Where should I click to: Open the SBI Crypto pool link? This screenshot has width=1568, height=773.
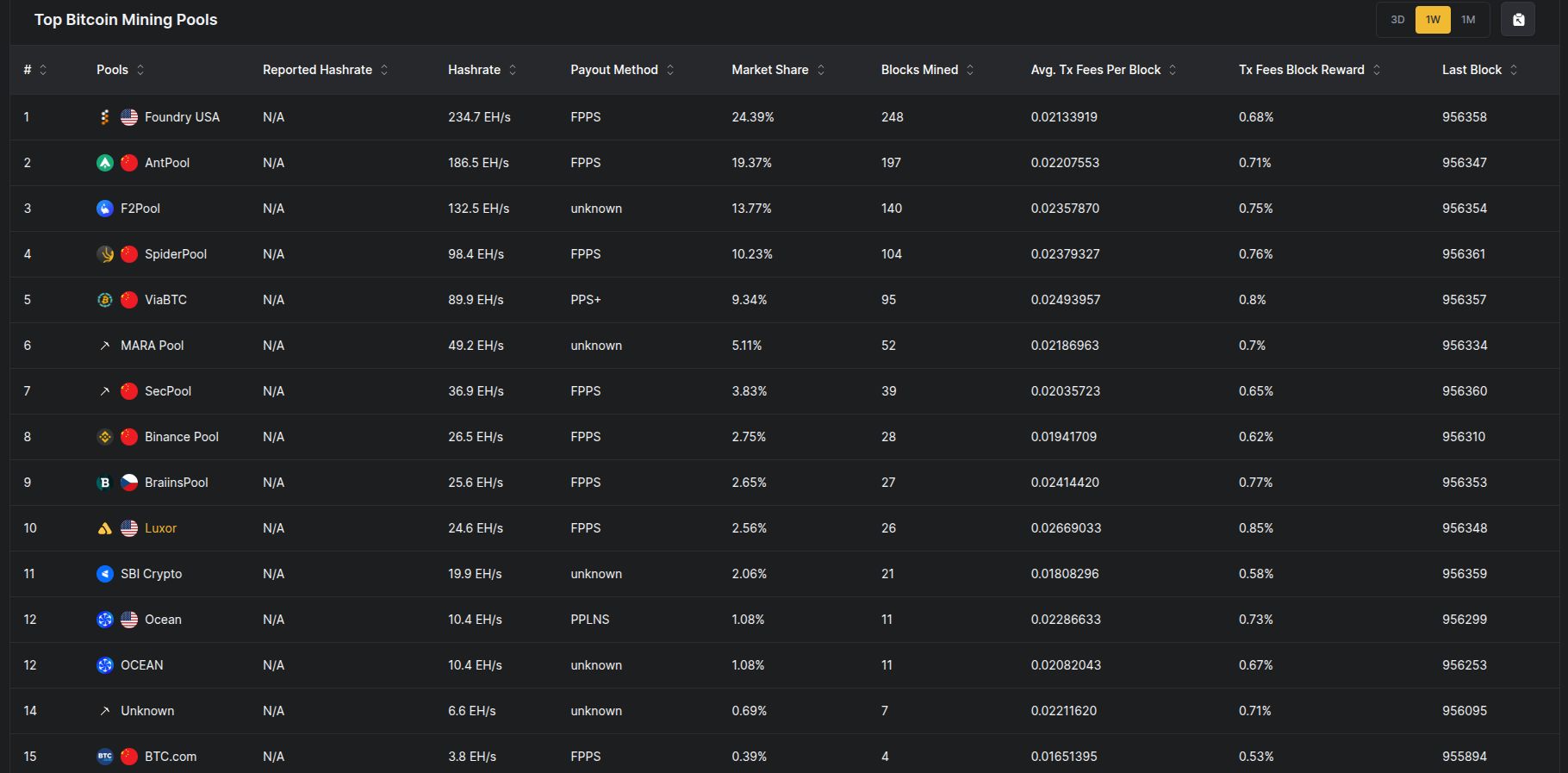pyautogui.click(x=152, y=574)
